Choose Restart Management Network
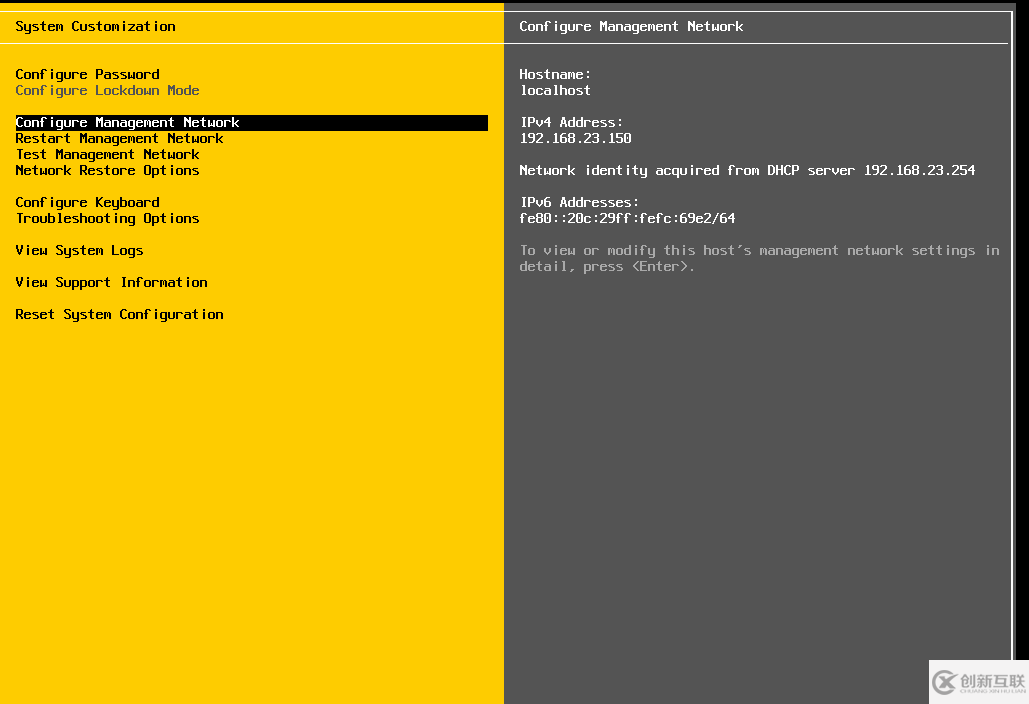 (x=119, y=138)
